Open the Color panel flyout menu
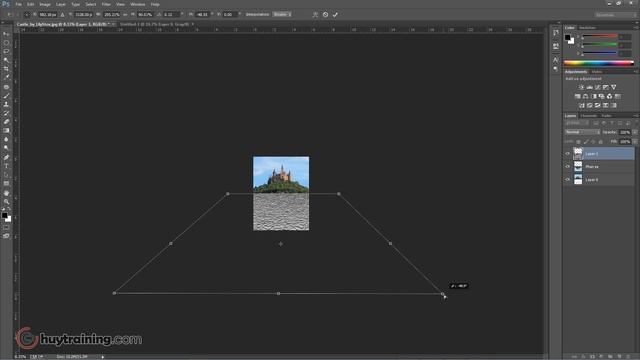 (636, 28)
